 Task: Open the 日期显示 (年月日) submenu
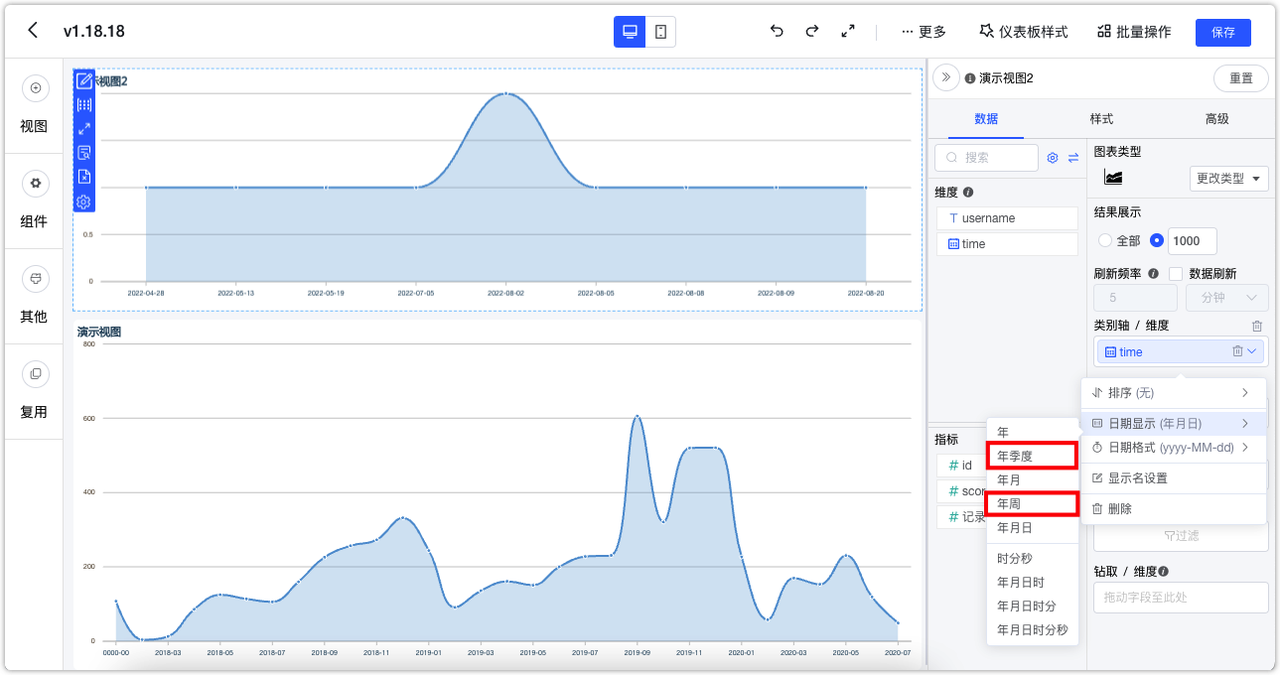click(1173, 424)
